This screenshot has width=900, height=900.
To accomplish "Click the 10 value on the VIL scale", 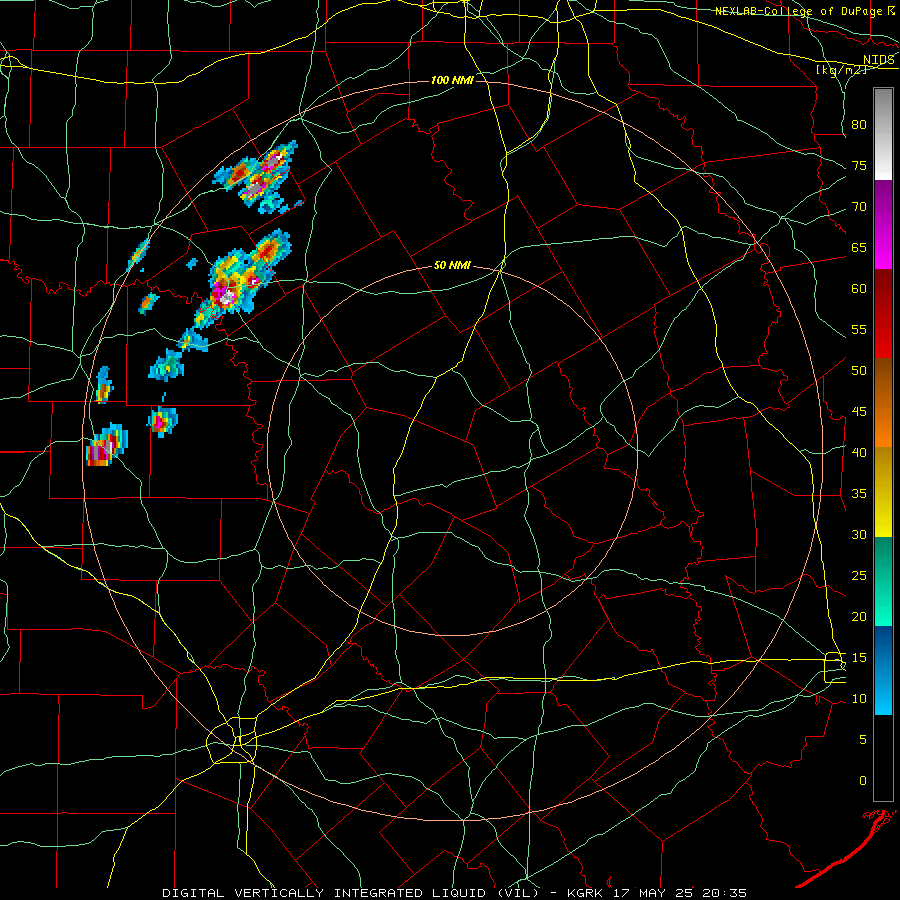I will [x=859, y=699].
